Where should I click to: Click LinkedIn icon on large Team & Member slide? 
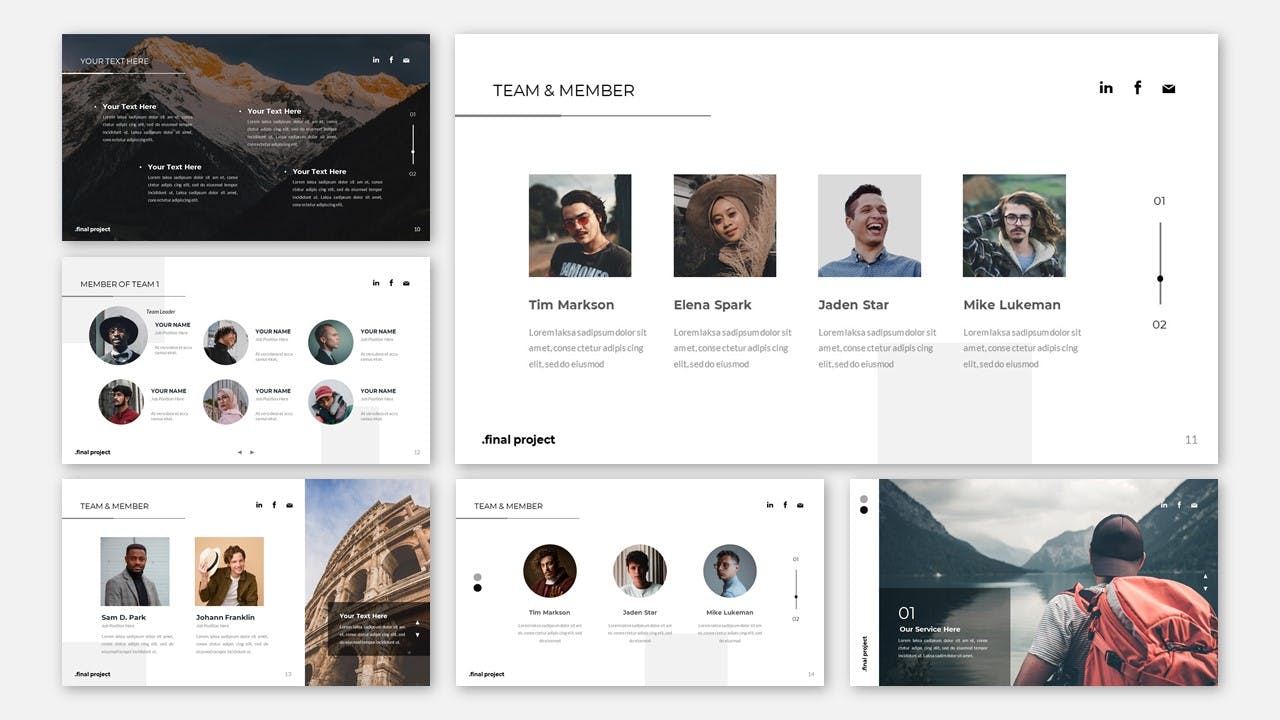click(1106, 88)
